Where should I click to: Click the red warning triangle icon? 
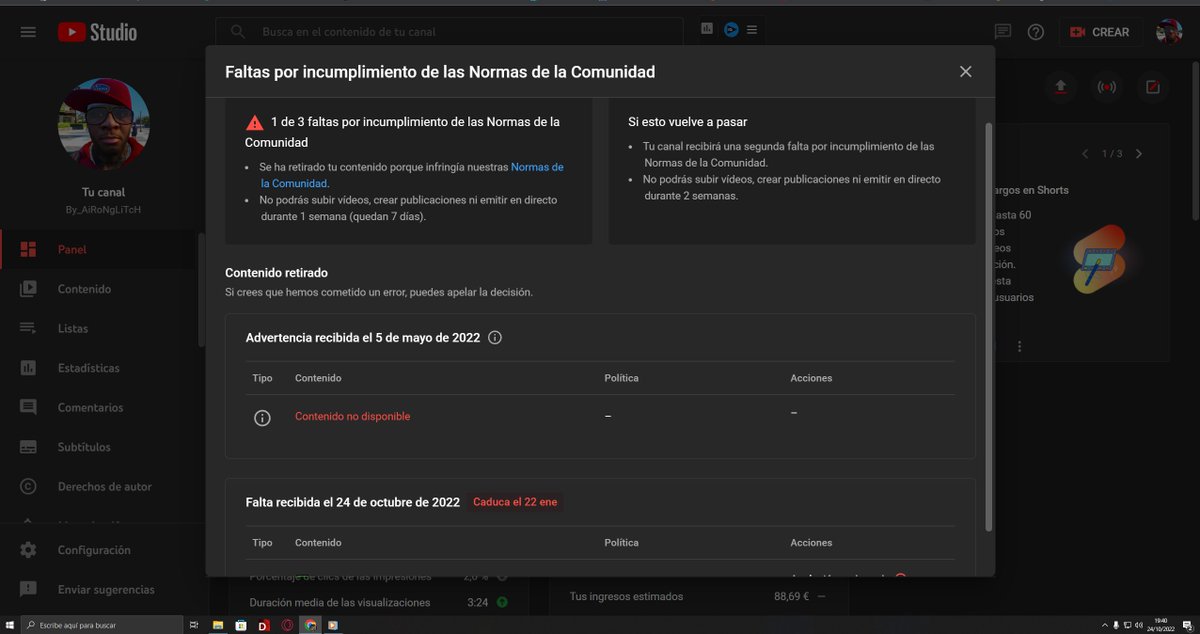pyautogui.click(x=255, y=122)
